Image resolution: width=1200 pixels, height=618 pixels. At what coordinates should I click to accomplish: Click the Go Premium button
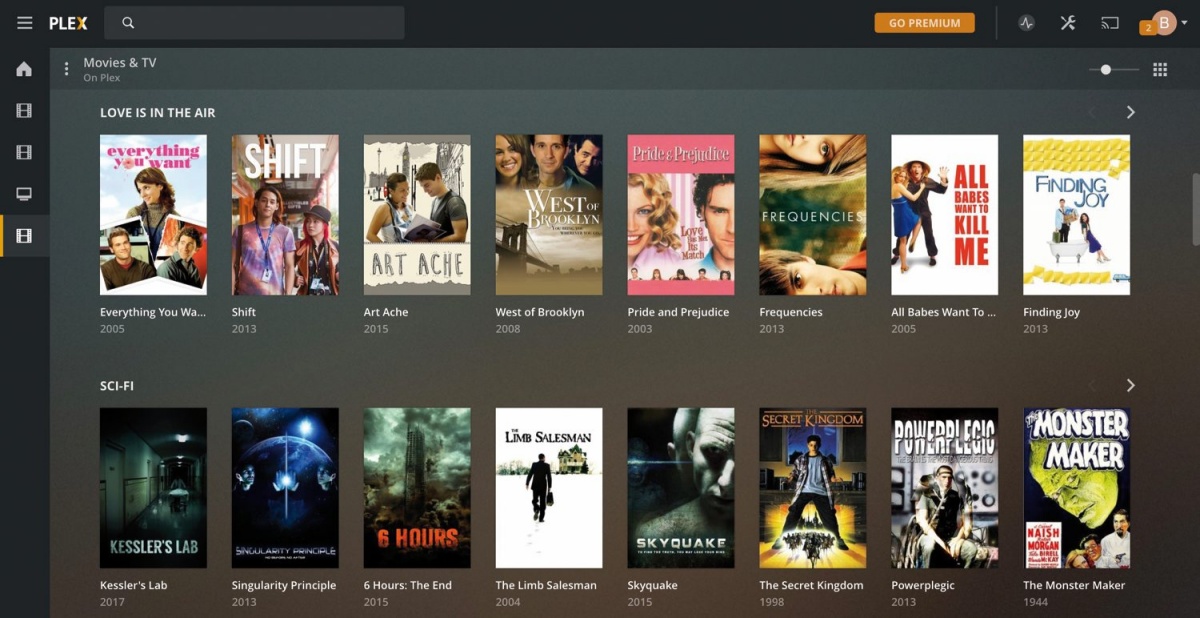click(924, 23)
